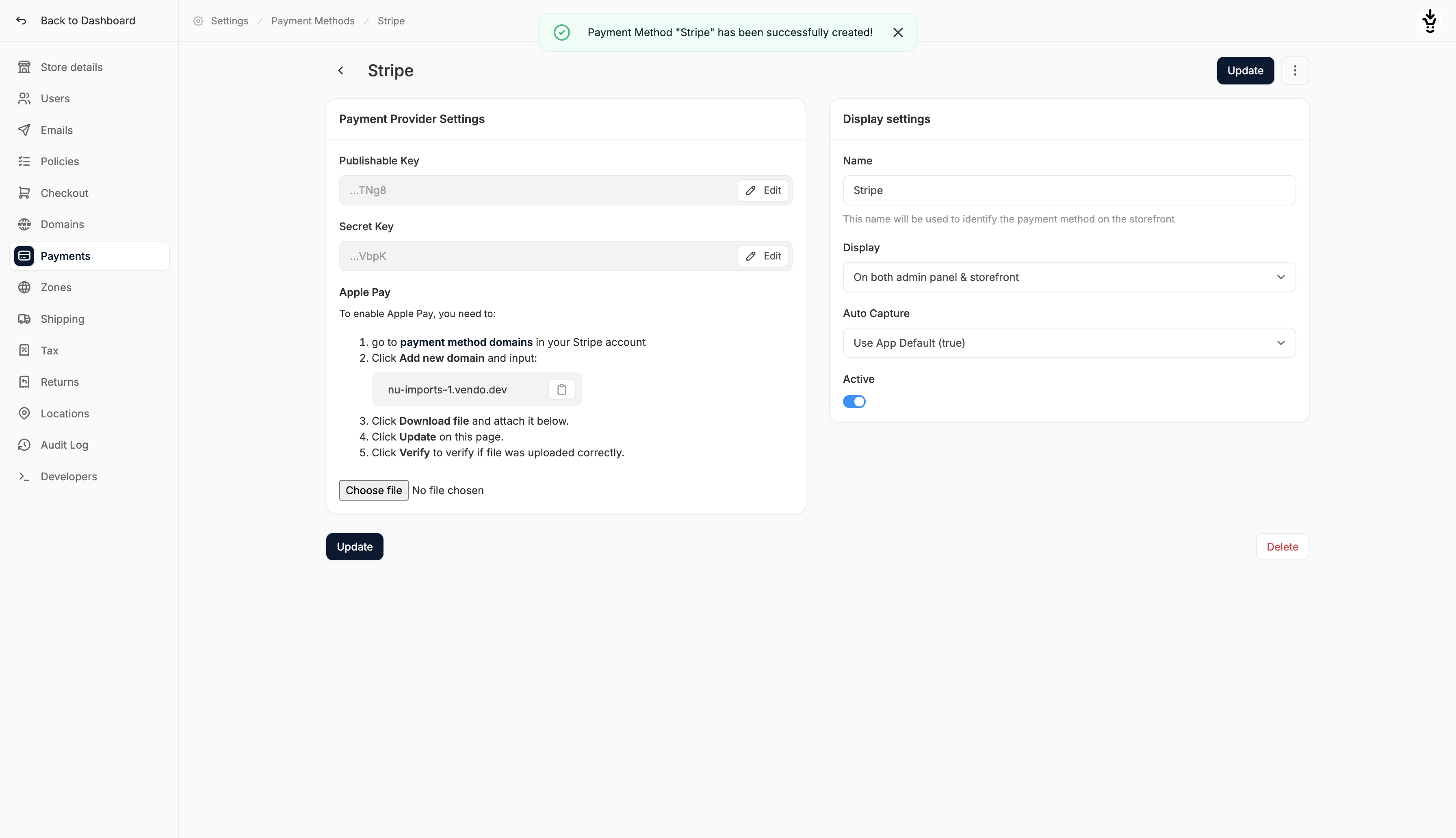Image resolution: width=1456 pixels, height=838 pixels.
Task: Click the Settings breadcrumb link
Action: (x=229, y=21)
